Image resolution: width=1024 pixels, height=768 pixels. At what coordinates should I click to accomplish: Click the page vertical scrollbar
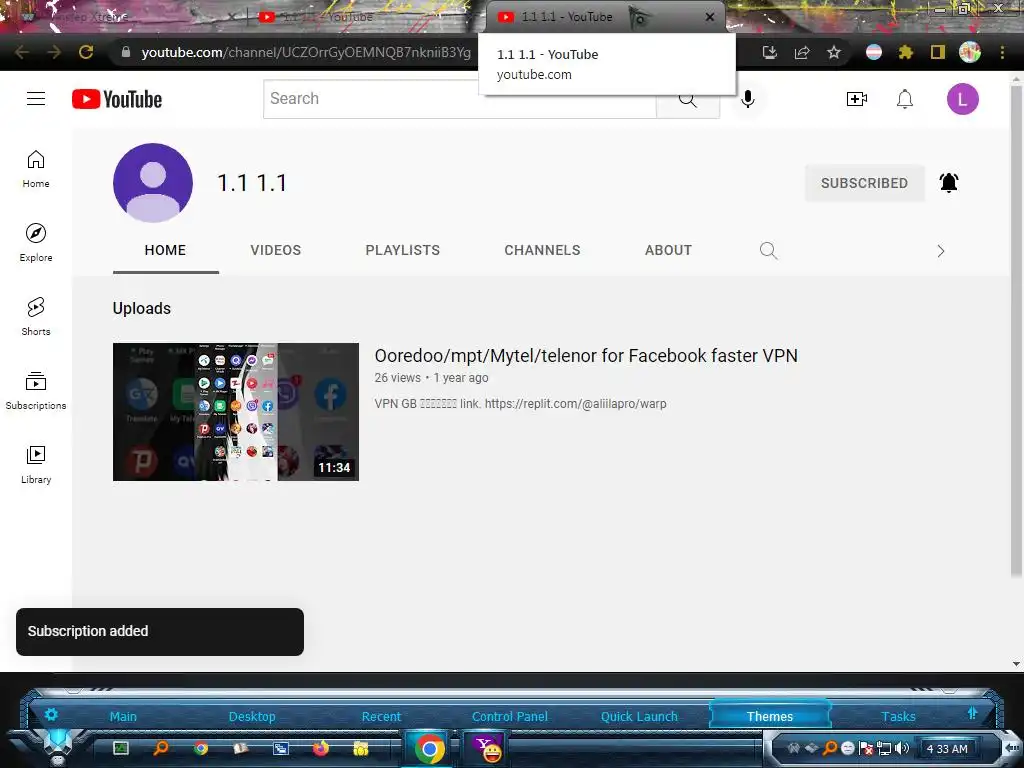coord(1016,330)
